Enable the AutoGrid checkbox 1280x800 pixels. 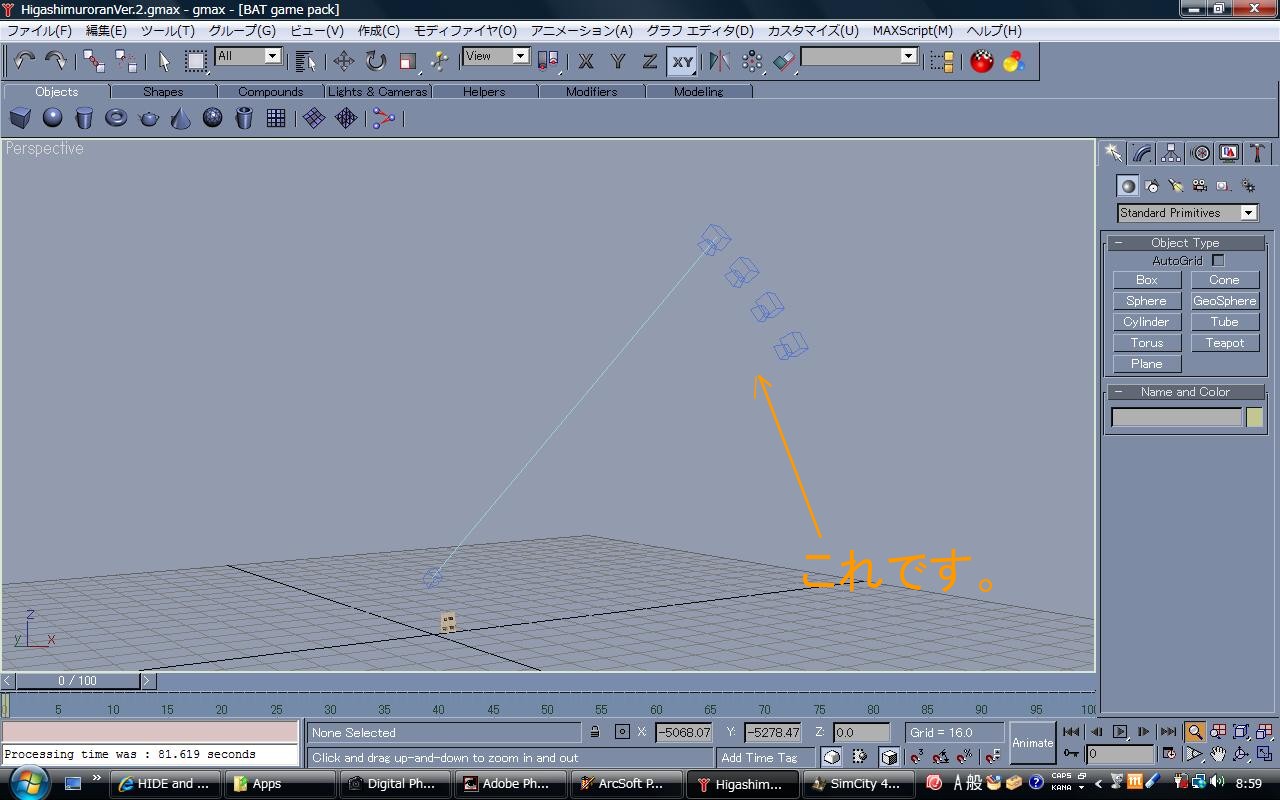[1218, 260]
